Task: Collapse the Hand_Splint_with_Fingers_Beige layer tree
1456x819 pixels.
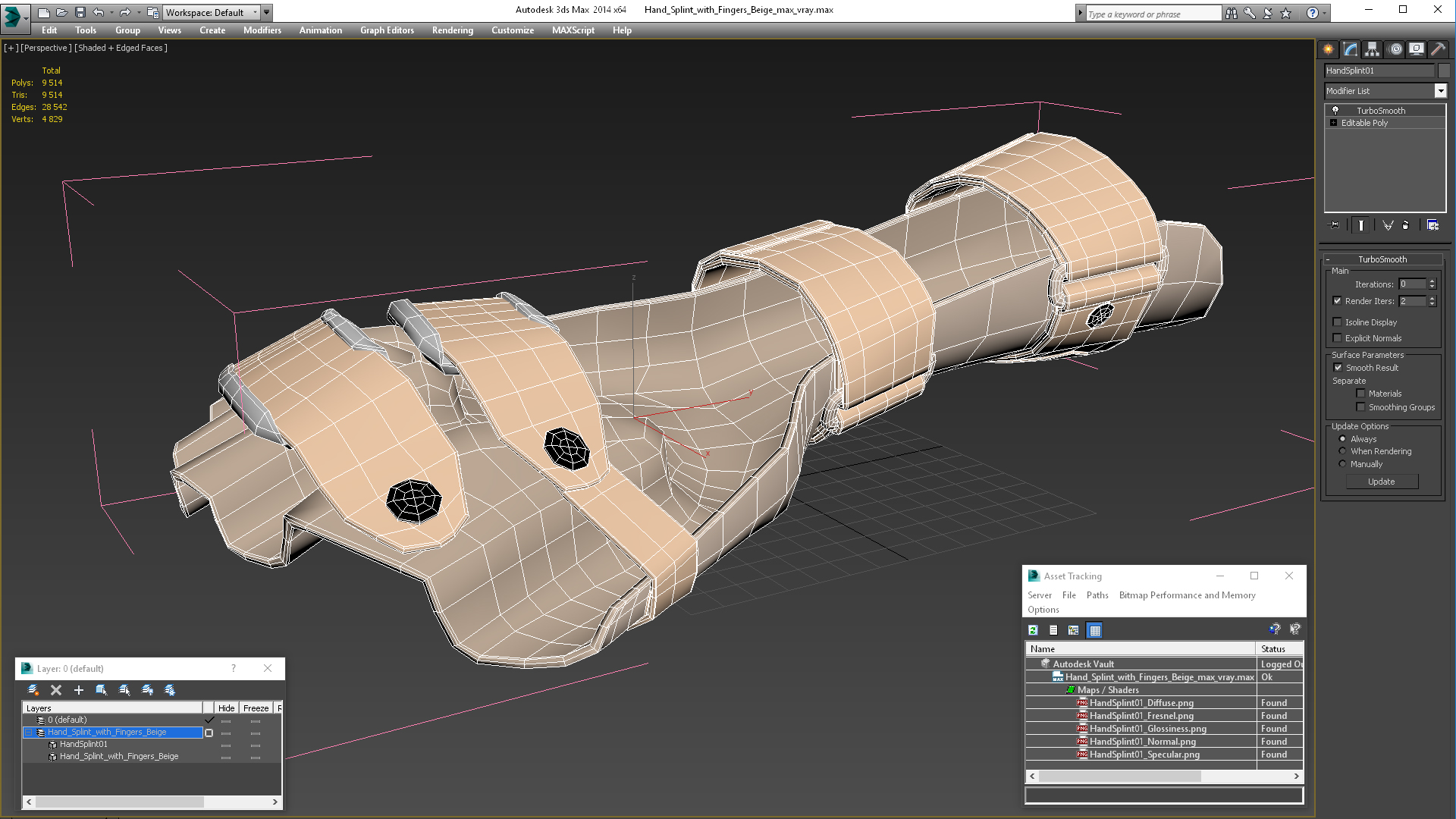Action: click(x=29, y=733)
